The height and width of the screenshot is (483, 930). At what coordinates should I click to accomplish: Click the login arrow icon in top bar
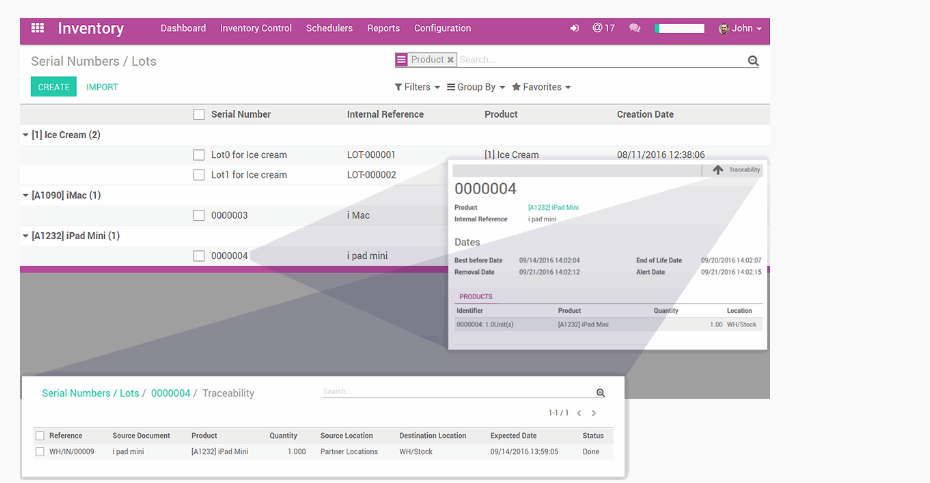pyautogui.click(x=574, y=28)
